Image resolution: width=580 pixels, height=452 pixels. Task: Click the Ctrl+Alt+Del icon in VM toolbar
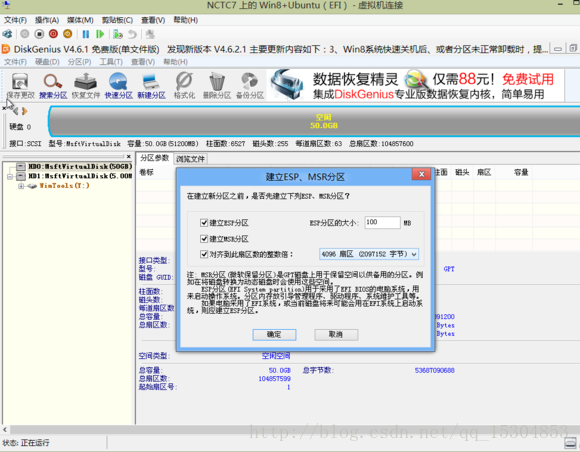[x=7, y=34]
